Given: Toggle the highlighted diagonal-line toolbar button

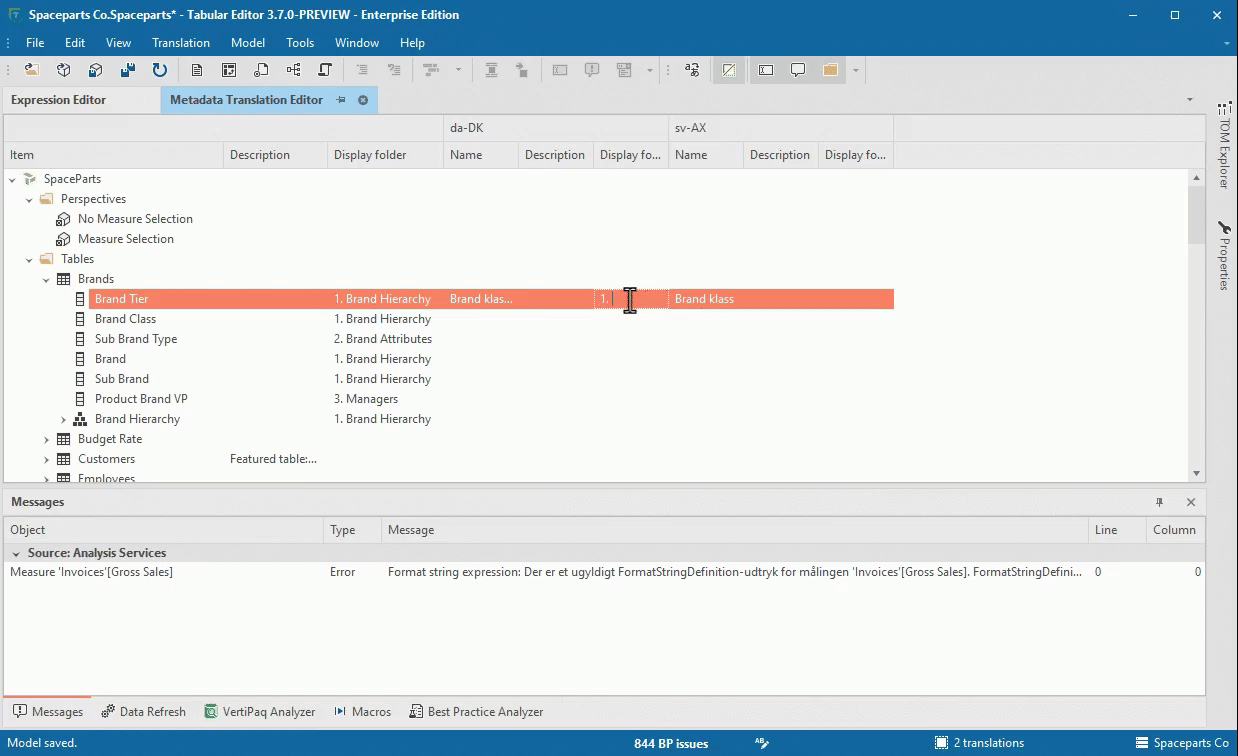Looking at the screenshot, I should tap(729, 70).
